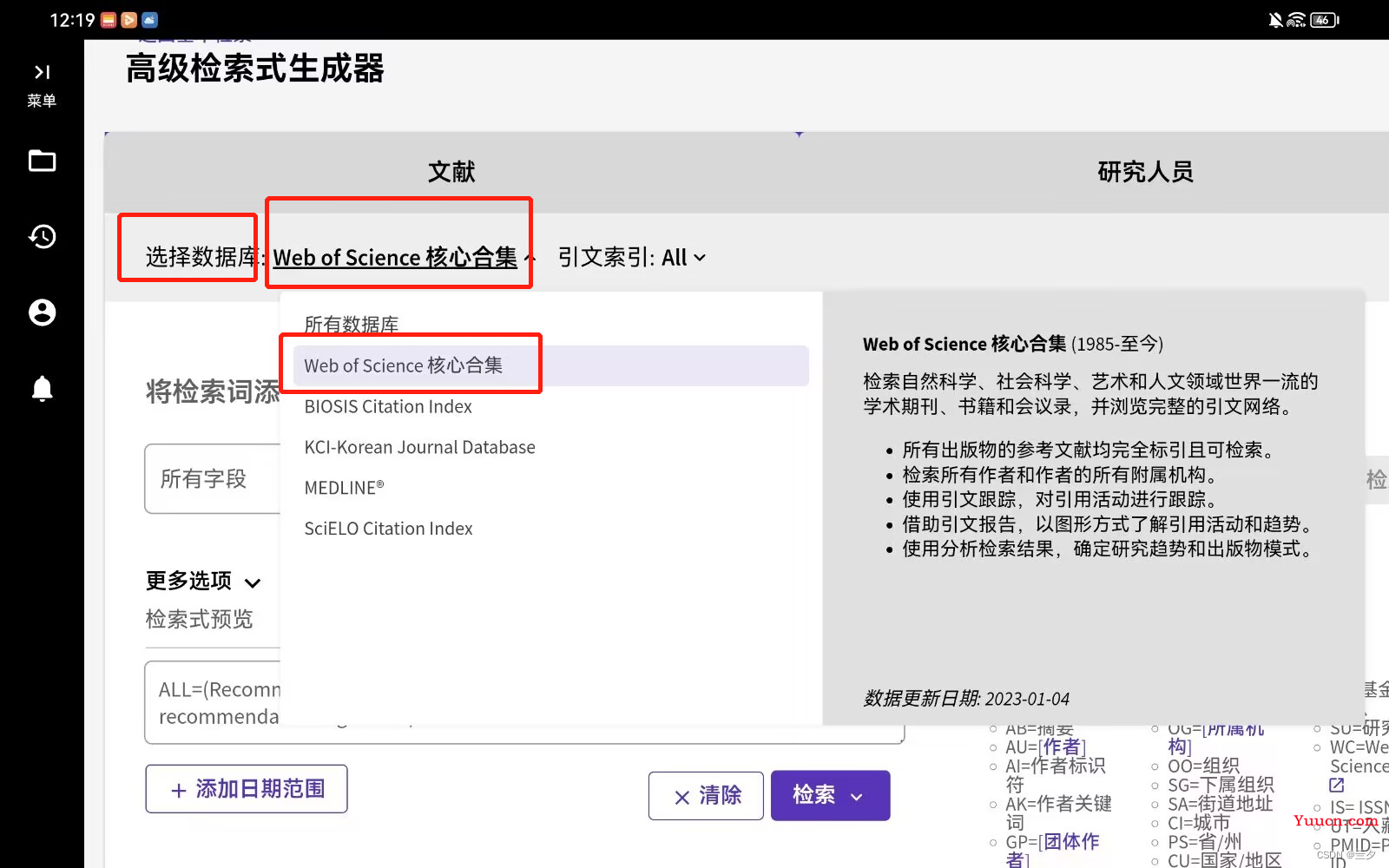
Task: Select MEDLINE option
Action: [344, 488]
